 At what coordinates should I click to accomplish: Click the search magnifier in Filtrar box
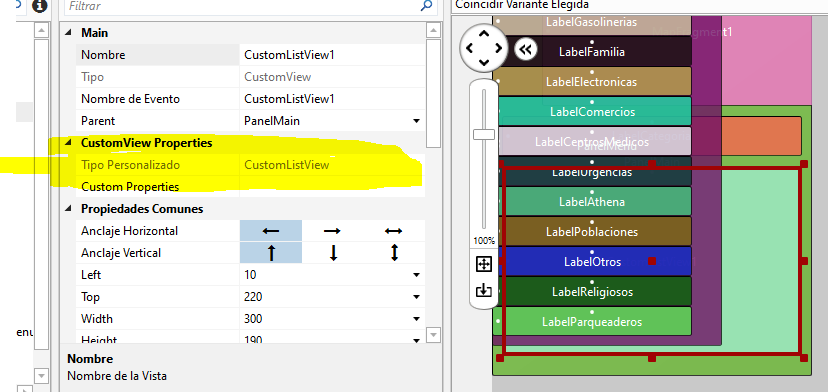[426, 6]
